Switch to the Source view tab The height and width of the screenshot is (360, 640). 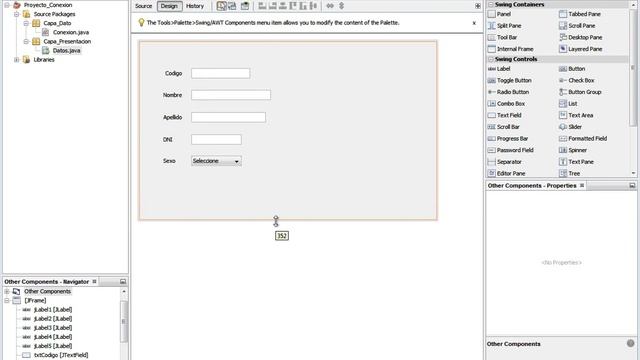pos(143,6)
